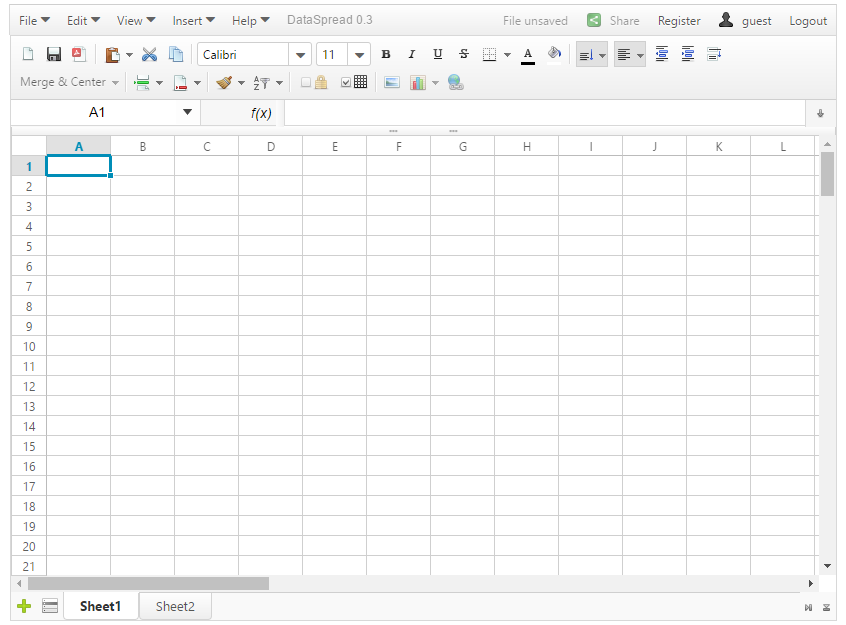
Task: Export to PDF using toolbar icon
Action: pos(78,55)
